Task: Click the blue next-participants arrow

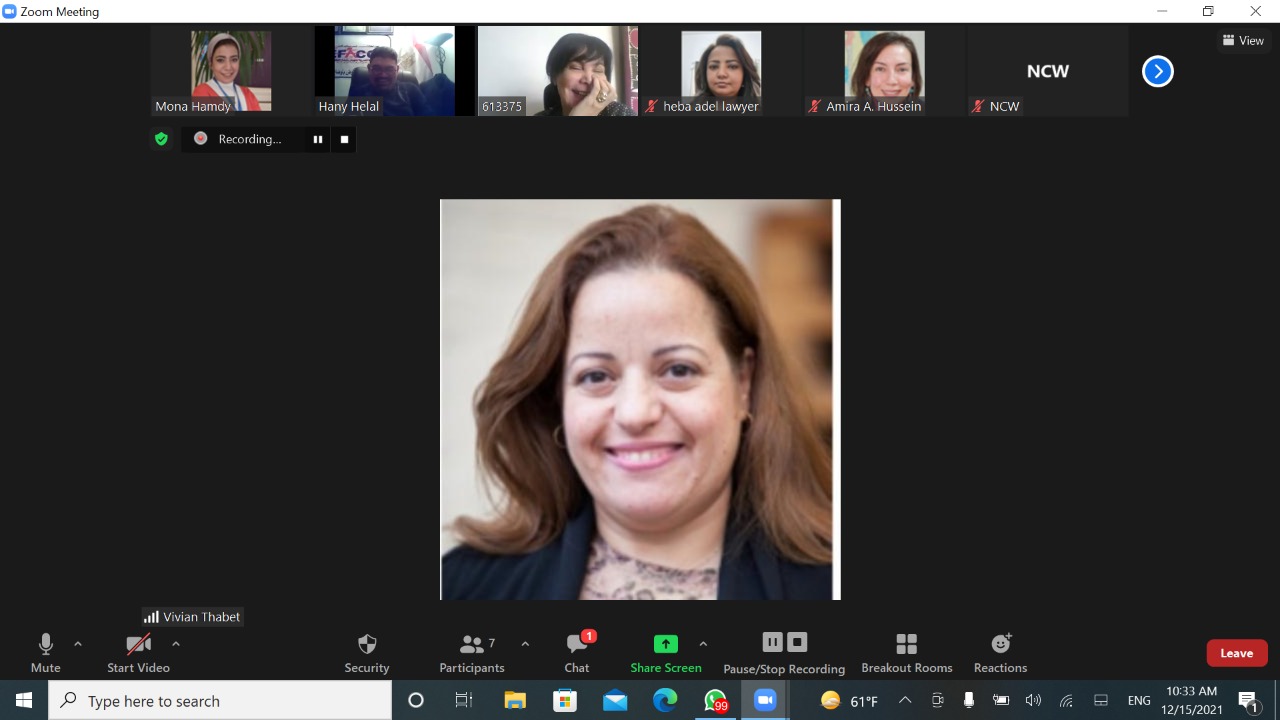Action: [x=1157, y=71]
